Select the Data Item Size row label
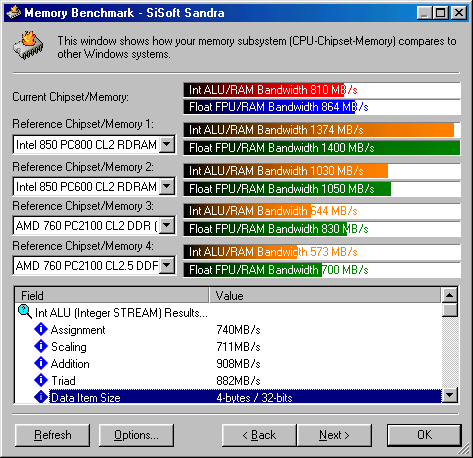This screenshot has height=458, width=473. pos(85,397)
